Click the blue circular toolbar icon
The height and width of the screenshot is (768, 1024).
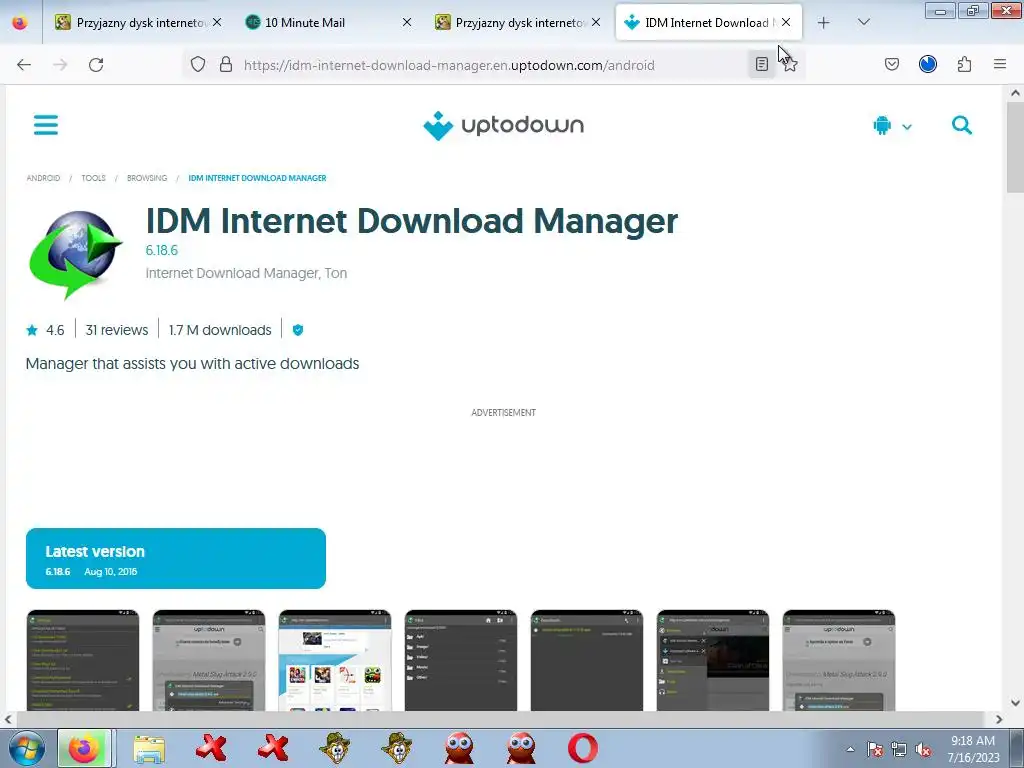click(928, 64)
